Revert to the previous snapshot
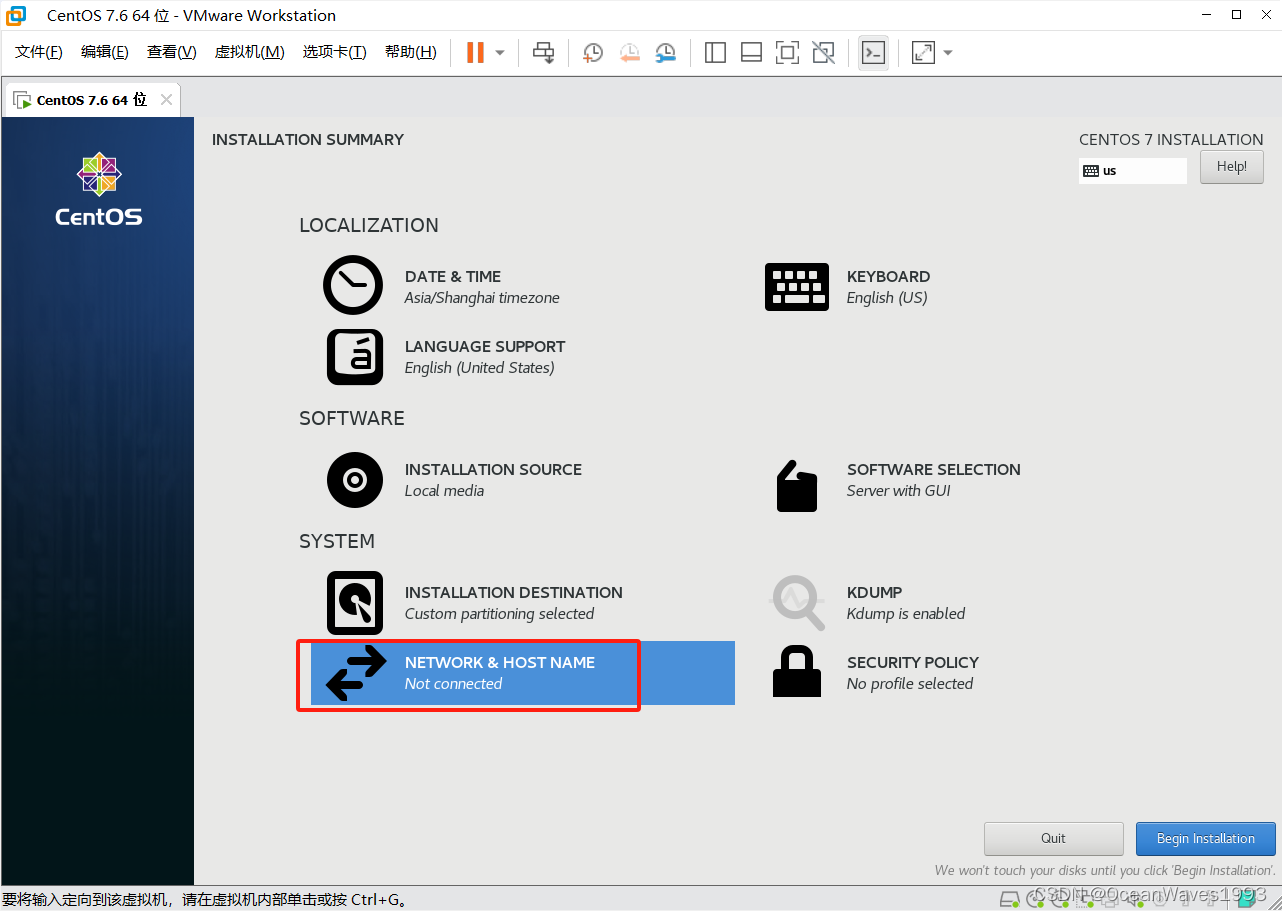This screenshot has width=1282, height=911. pos(629,52)
